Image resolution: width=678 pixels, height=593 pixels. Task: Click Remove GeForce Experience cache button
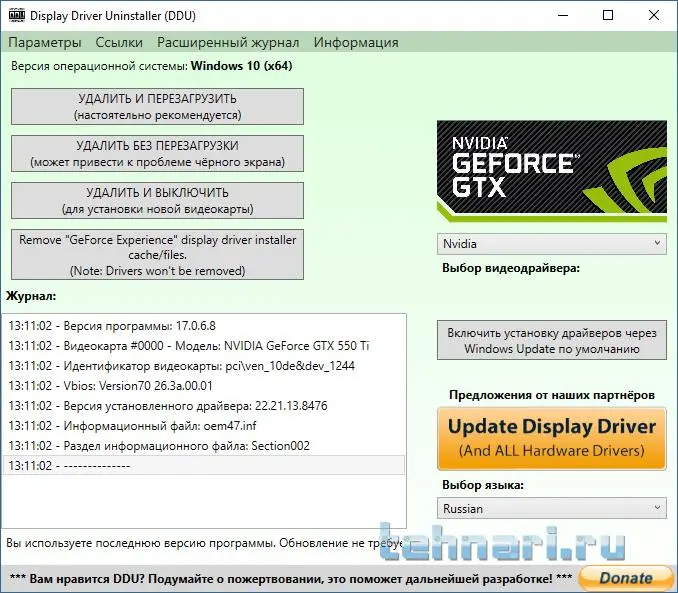coord(157,255)
